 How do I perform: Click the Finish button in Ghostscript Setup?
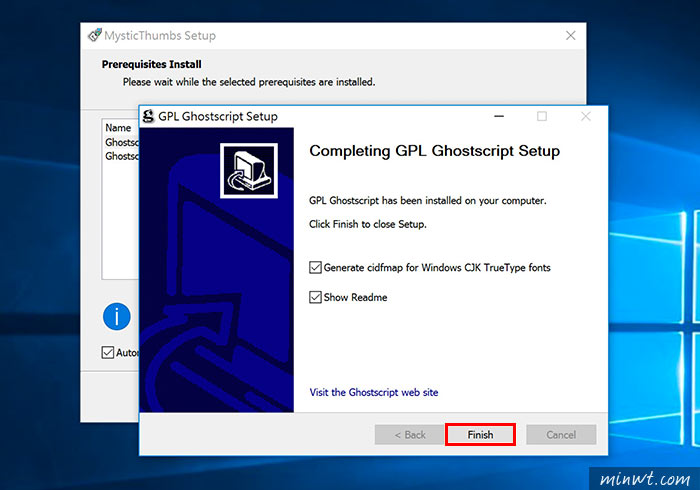[x=480, y=434]
